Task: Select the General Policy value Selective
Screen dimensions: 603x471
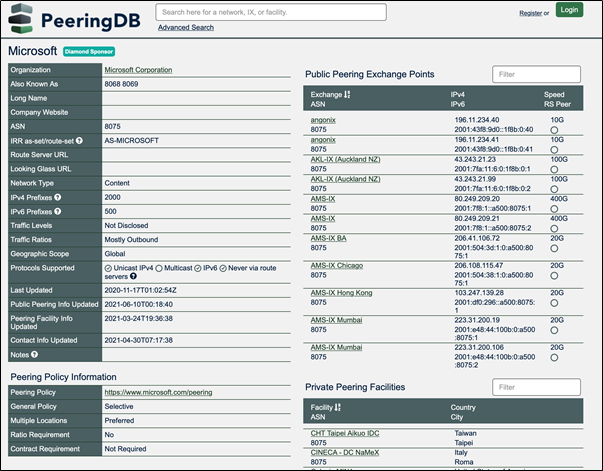Action: click(x=119, y=406)
